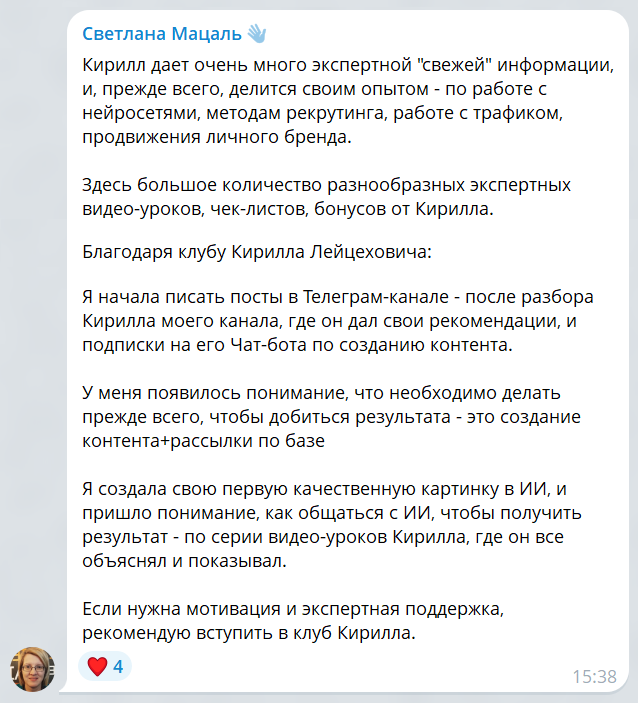Click the reaction count number 4

(x=118, y=667)
